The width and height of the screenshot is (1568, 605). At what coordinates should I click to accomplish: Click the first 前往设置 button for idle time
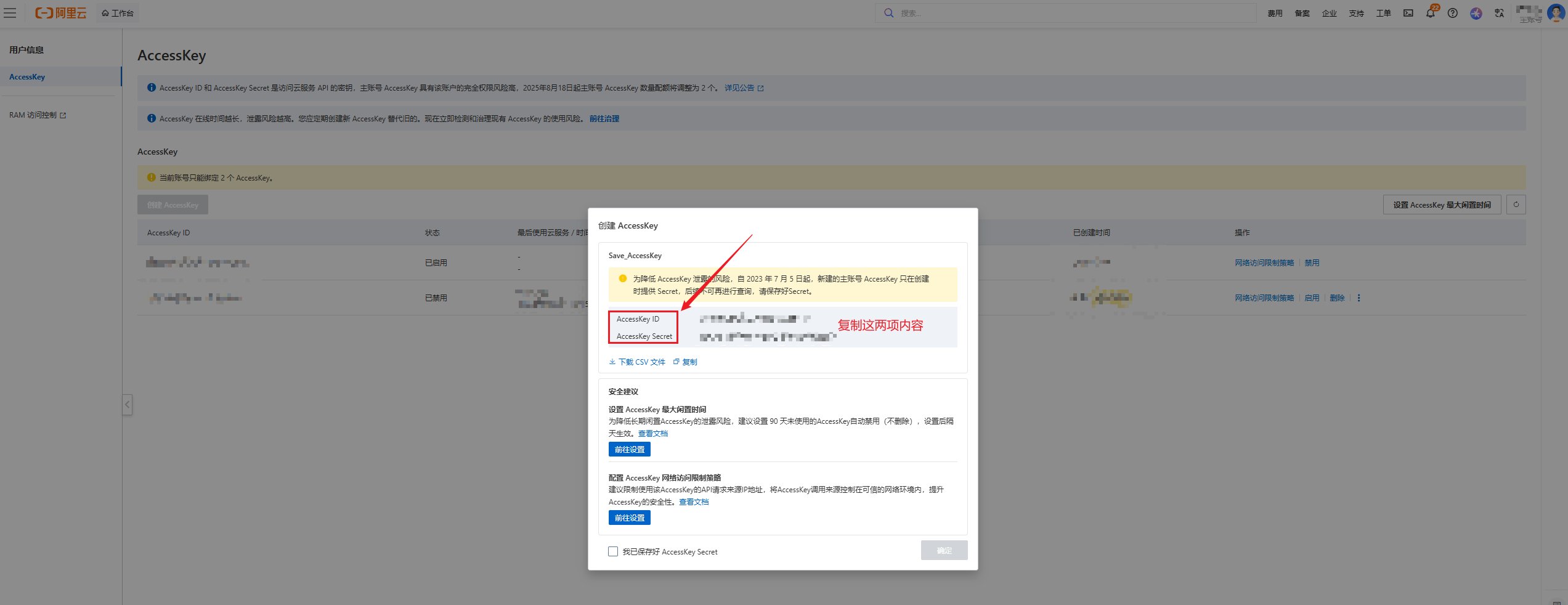click(629, 450)
